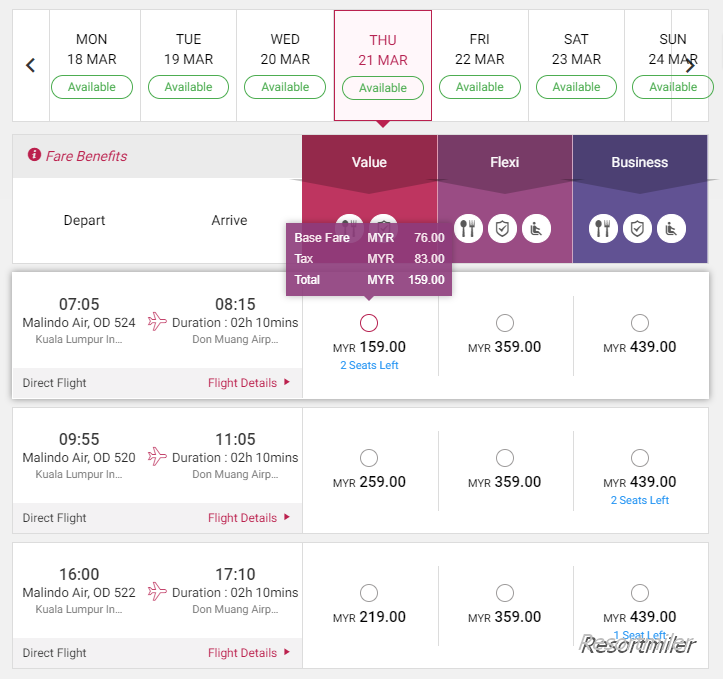
Task: Click the Available button under MON 18 MAR
Action: coord(92,87)
